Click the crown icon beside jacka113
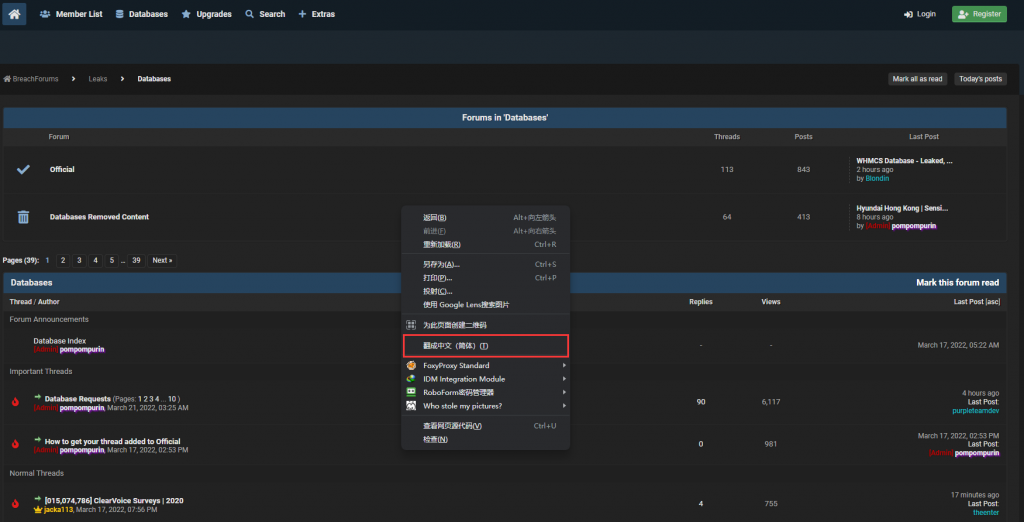Screen dimensions: 1024x522 click(x=38, y=510)
